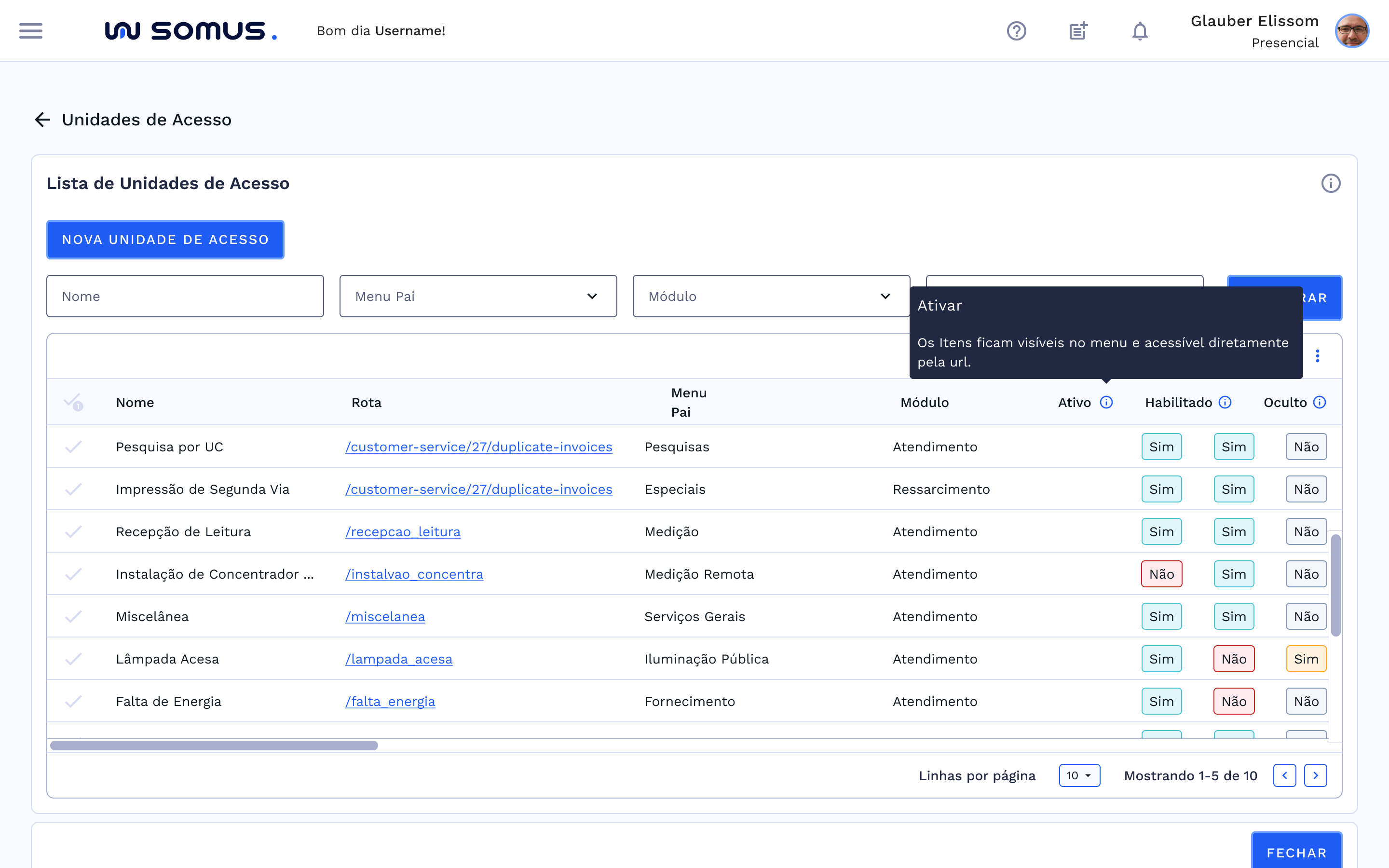Open the add note icon
1389x868 pixels.
[1078, 30]
